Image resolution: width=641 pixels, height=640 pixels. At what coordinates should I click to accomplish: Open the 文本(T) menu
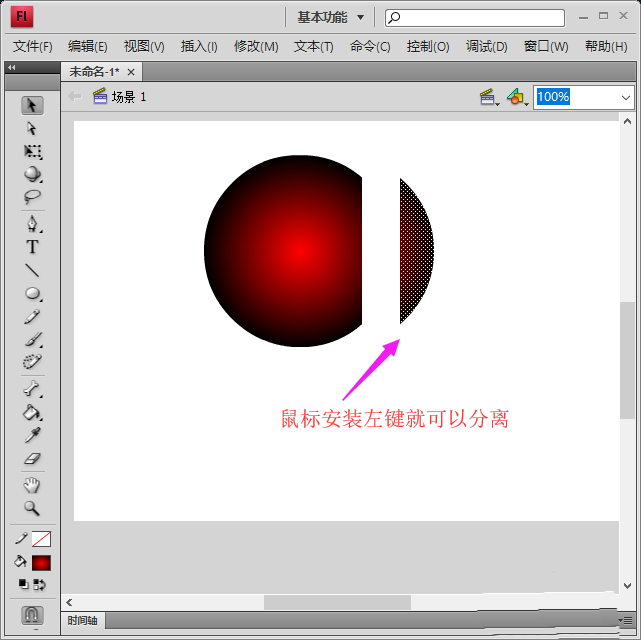click(x=314, y=46)
